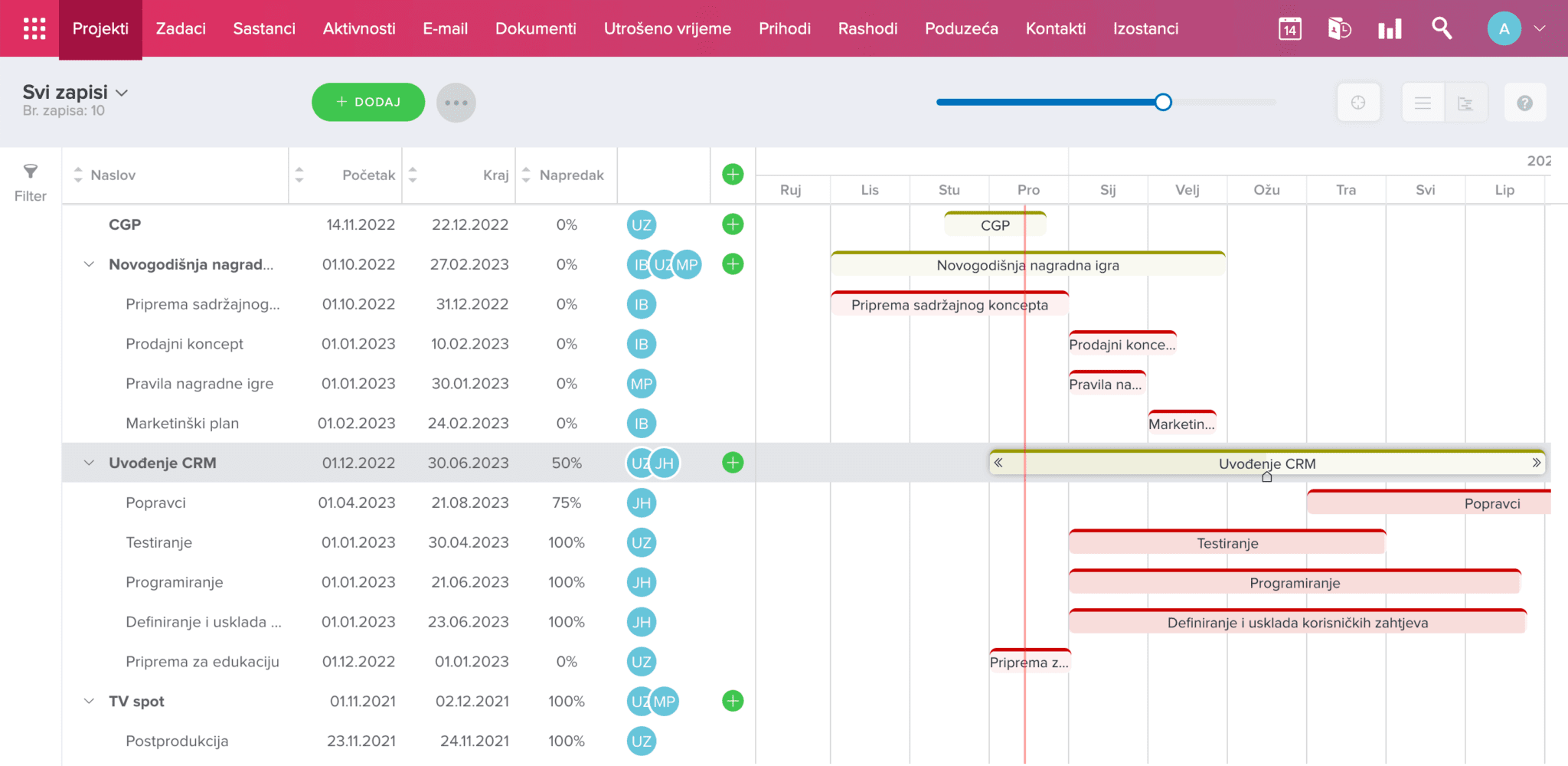
Task: Open the Rashodi tab
Action: 867,29
